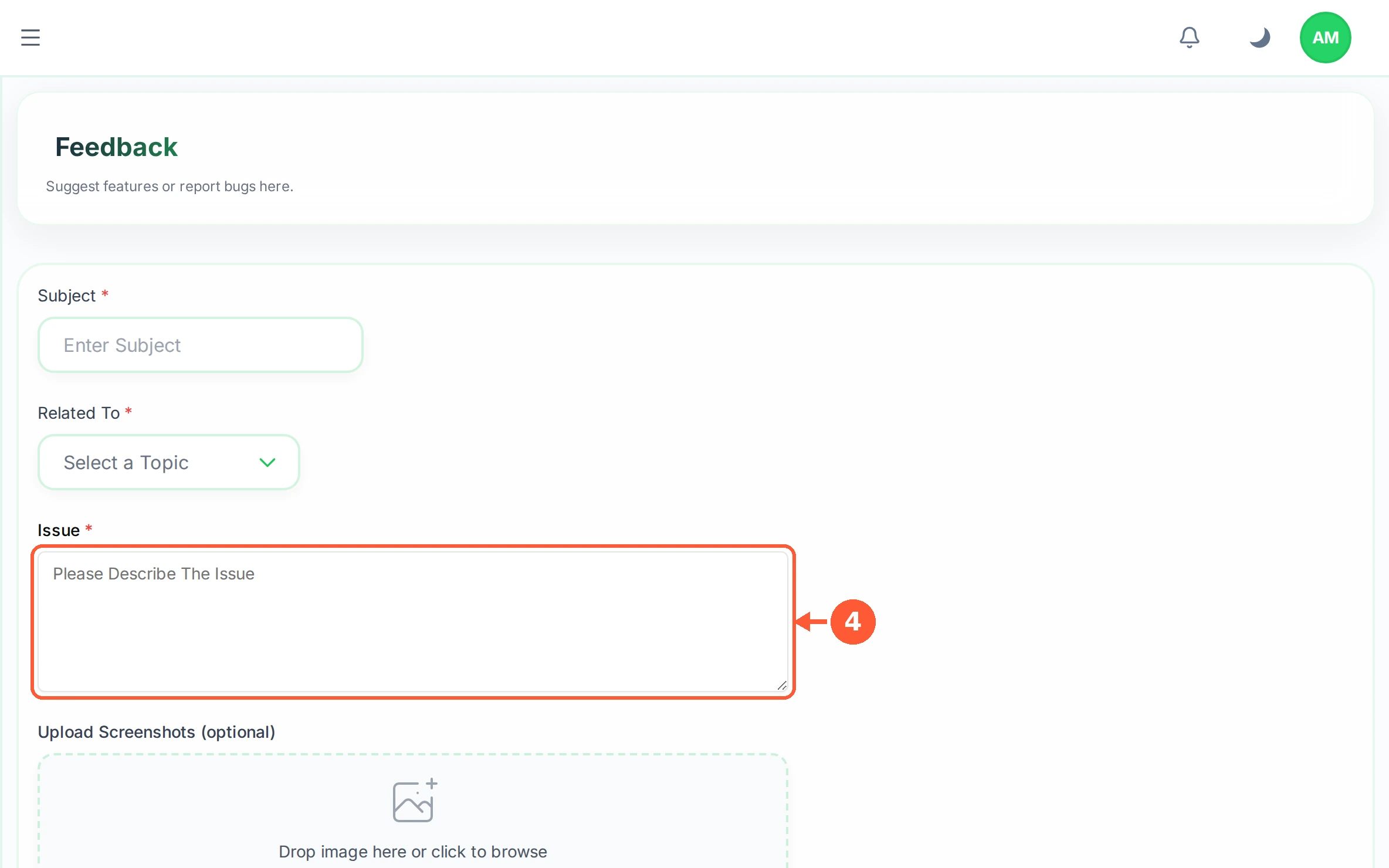This screenshot has width=1389, height=868.
Task: Click the screenshot upload dropzone area
Action: pyautogui.click(x=413, y=812)
